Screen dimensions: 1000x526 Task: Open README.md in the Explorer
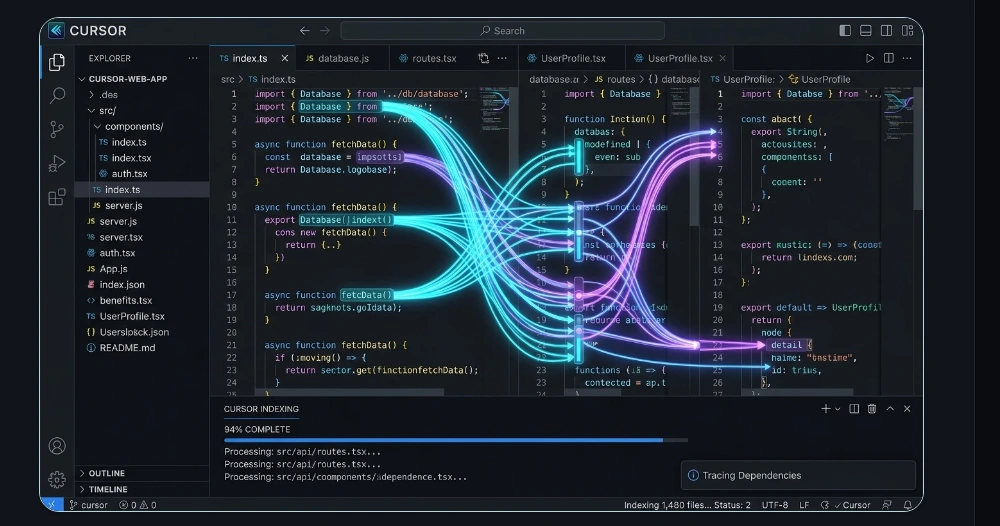click(121, 347)
